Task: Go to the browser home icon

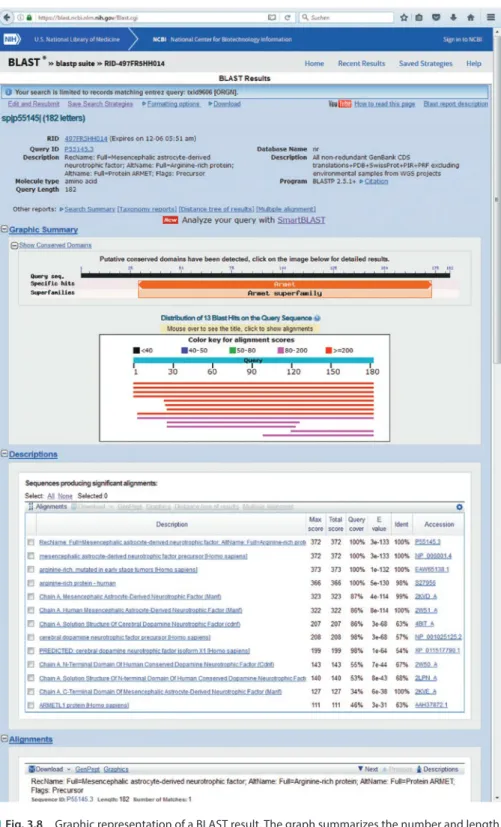Action: tap(470, 17)
